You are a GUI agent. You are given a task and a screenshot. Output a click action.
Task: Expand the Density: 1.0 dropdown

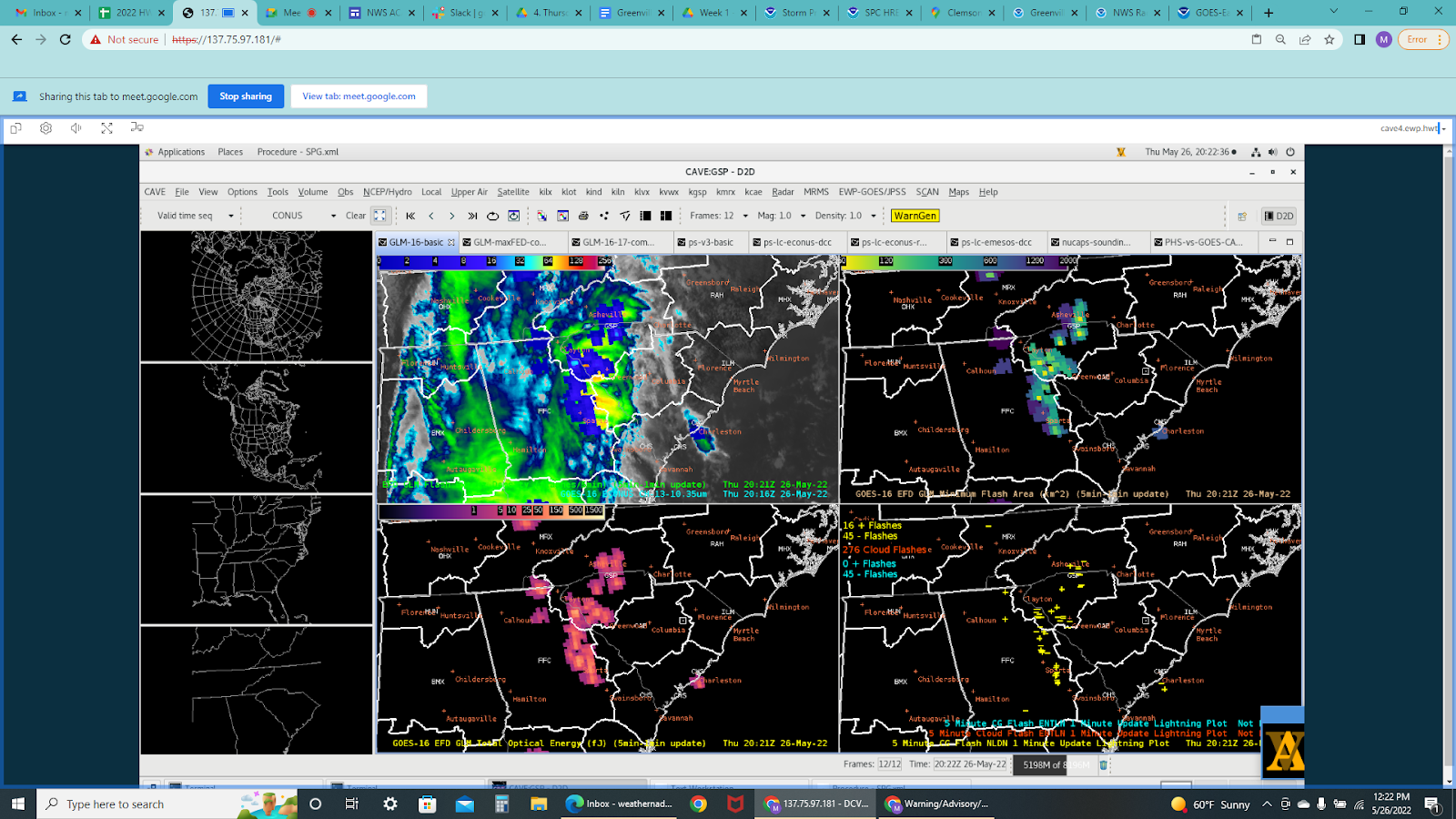pos(874,216)
